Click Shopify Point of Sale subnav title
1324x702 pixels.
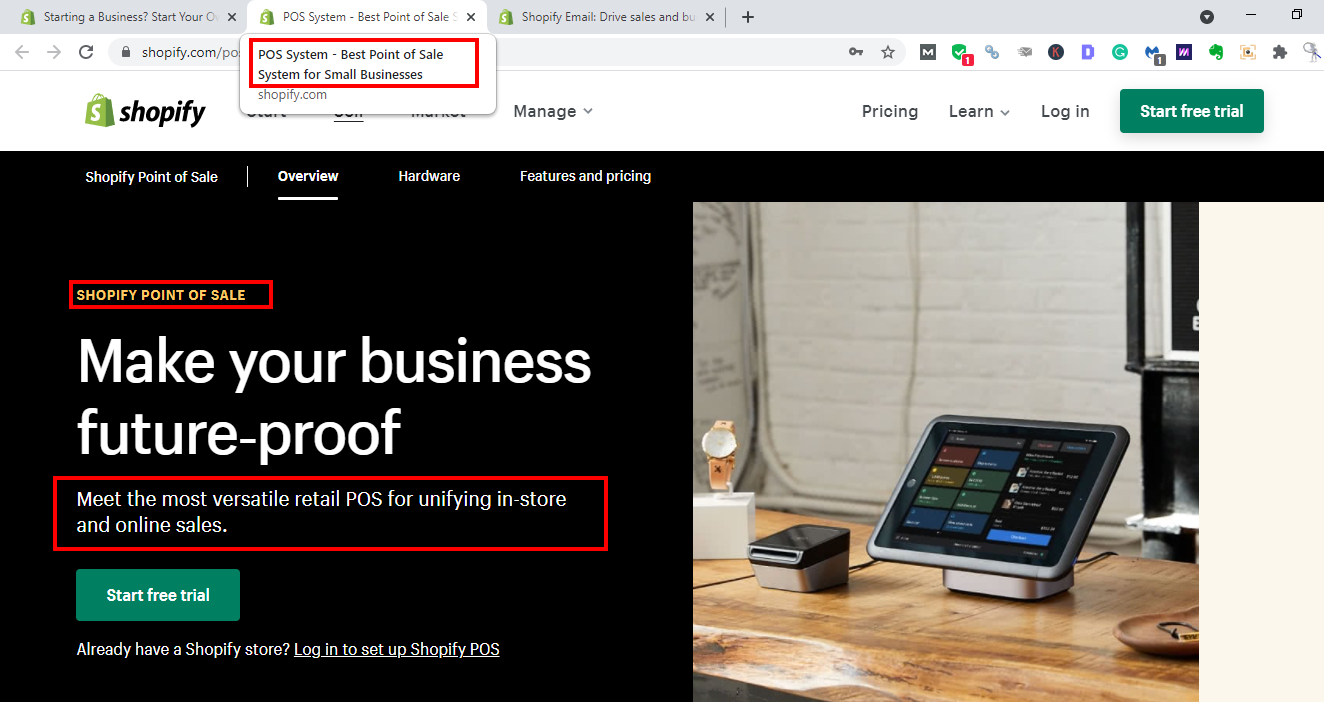pyautogui.click(x=151, y=177)
